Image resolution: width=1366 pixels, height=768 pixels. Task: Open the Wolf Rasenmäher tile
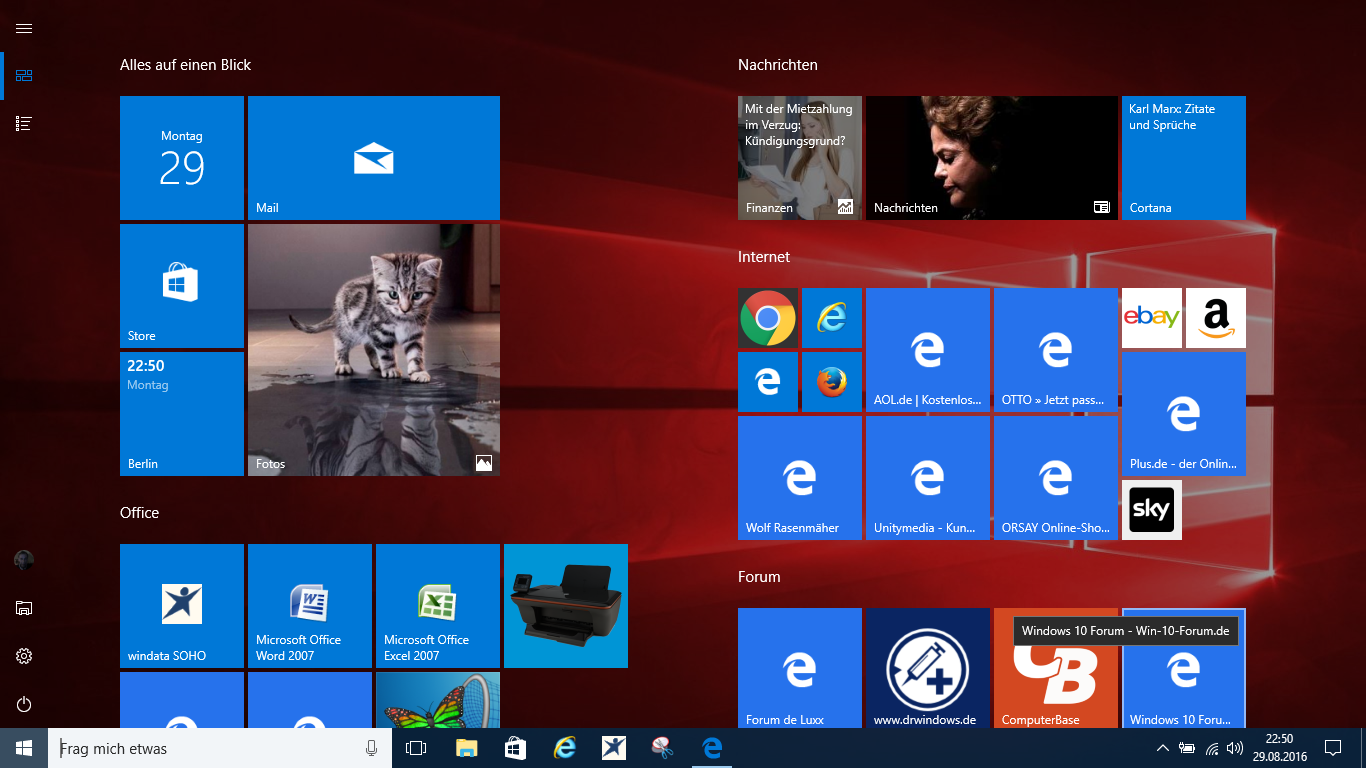[800, 478]
